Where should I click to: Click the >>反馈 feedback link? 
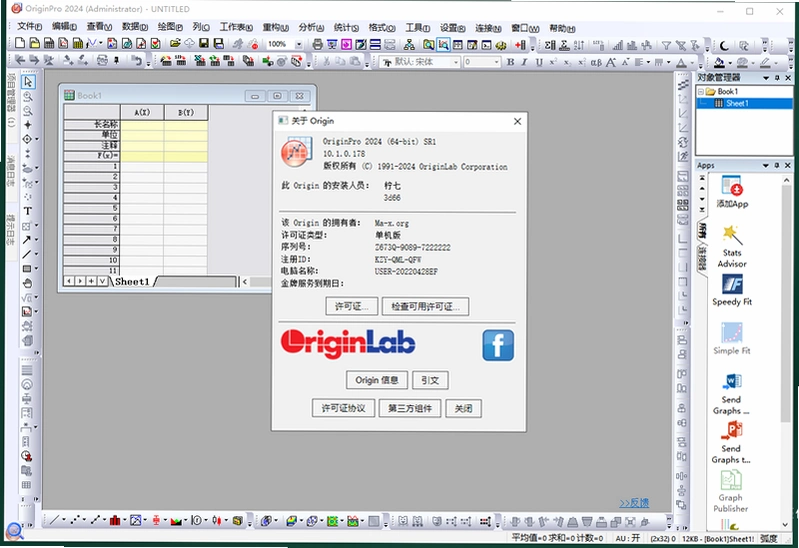tap(634, 503)
